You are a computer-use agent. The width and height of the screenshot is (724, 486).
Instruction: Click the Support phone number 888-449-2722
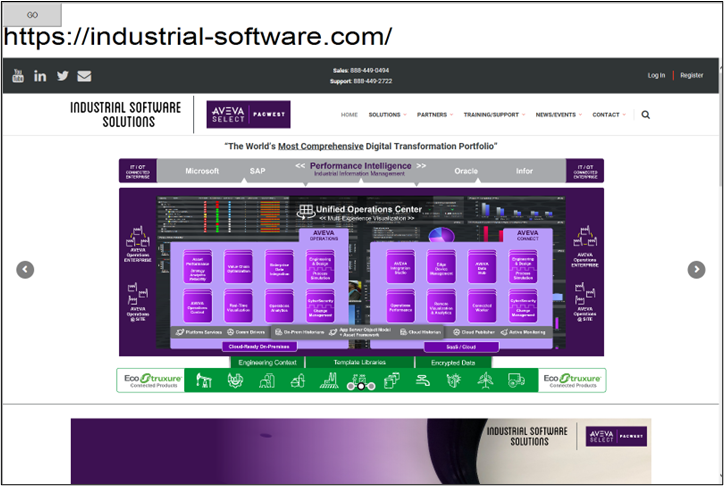(x=373, y=81)
